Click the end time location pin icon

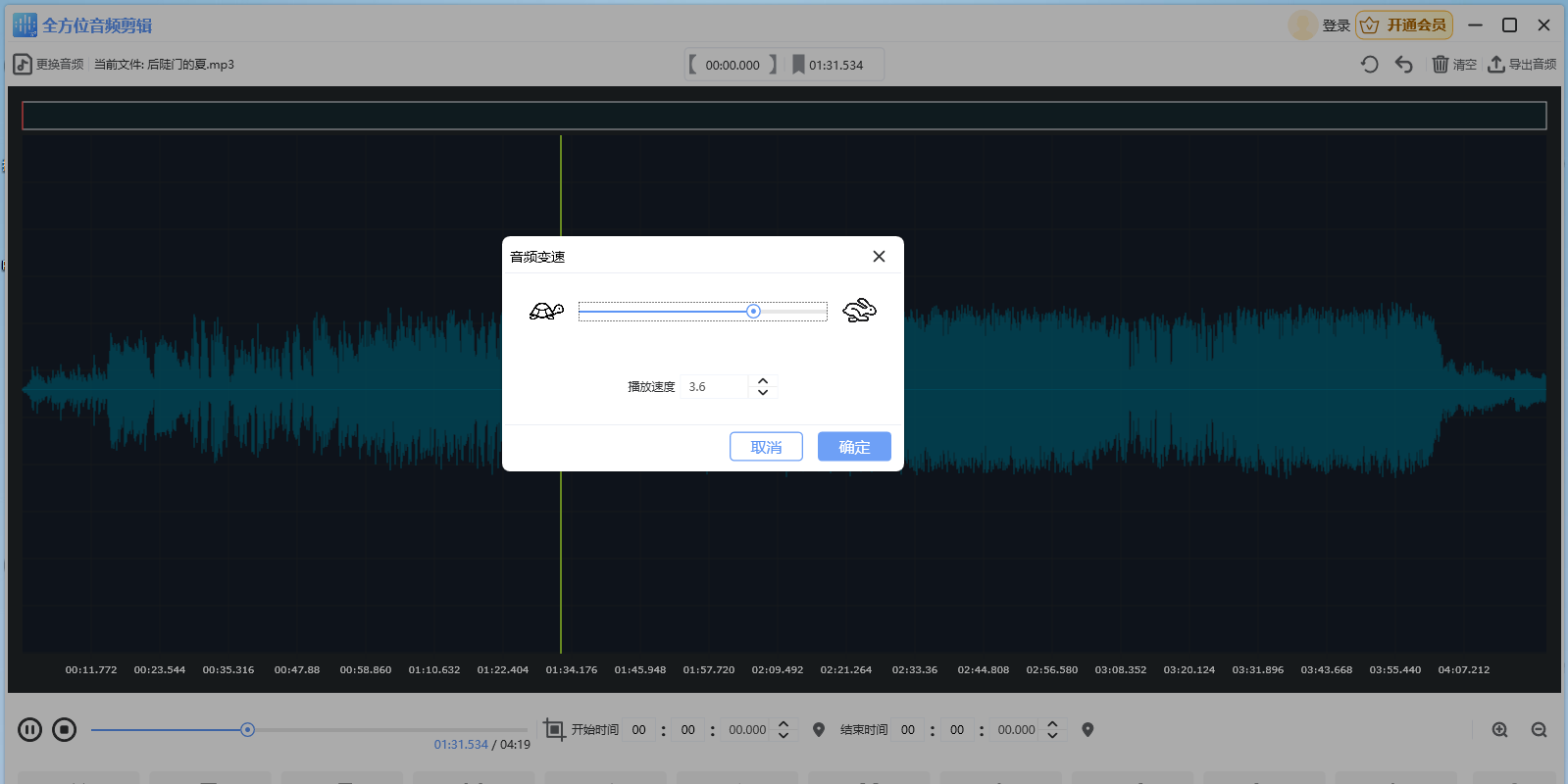click(1087, 730)
